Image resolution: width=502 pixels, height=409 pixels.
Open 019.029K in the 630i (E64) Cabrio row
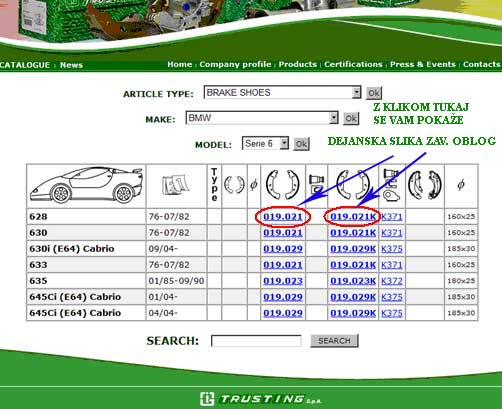pos(353,249)
